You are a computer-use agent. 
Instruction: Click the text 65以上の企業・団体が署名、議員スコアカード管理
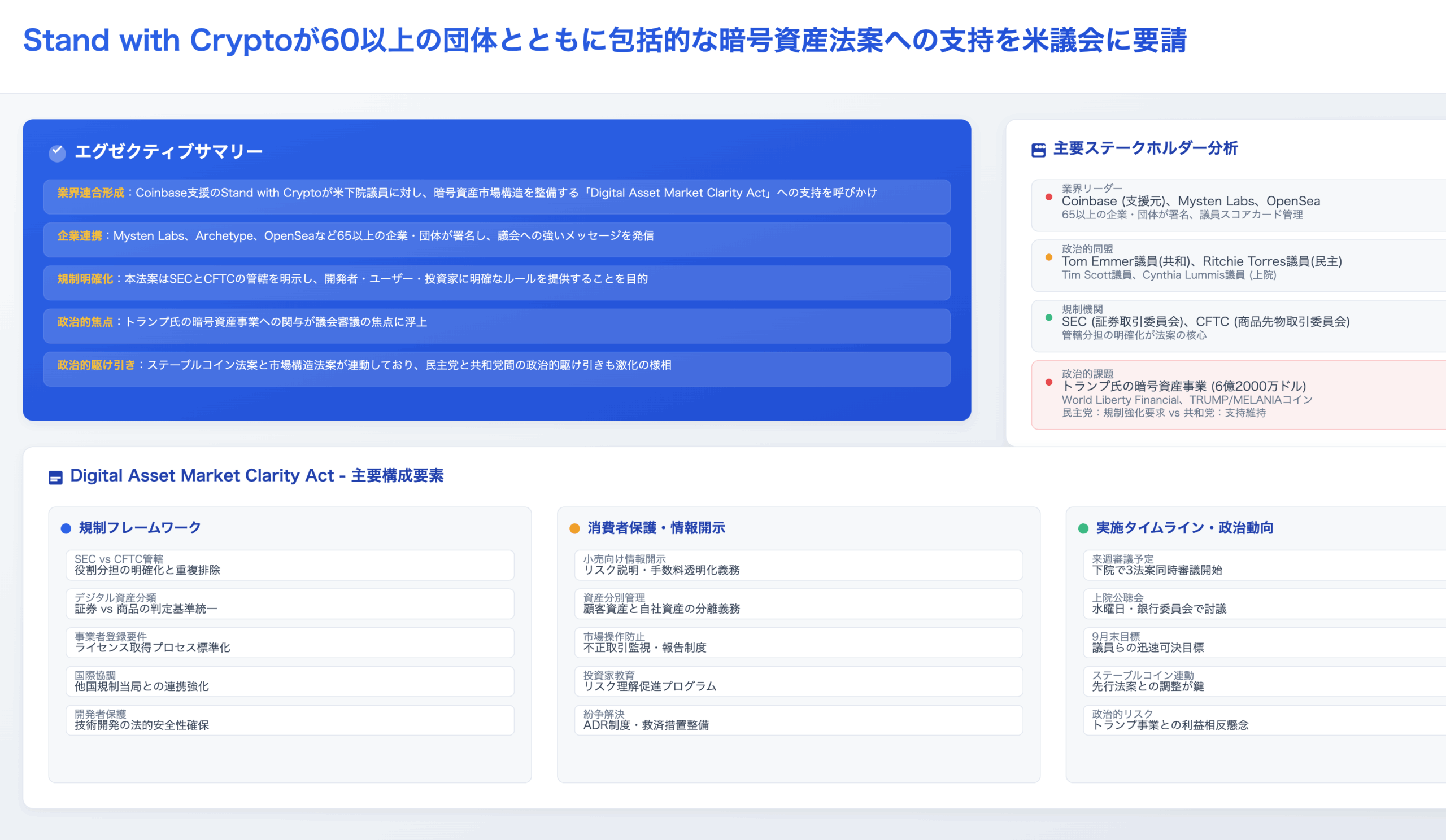tap(1182, 215)
